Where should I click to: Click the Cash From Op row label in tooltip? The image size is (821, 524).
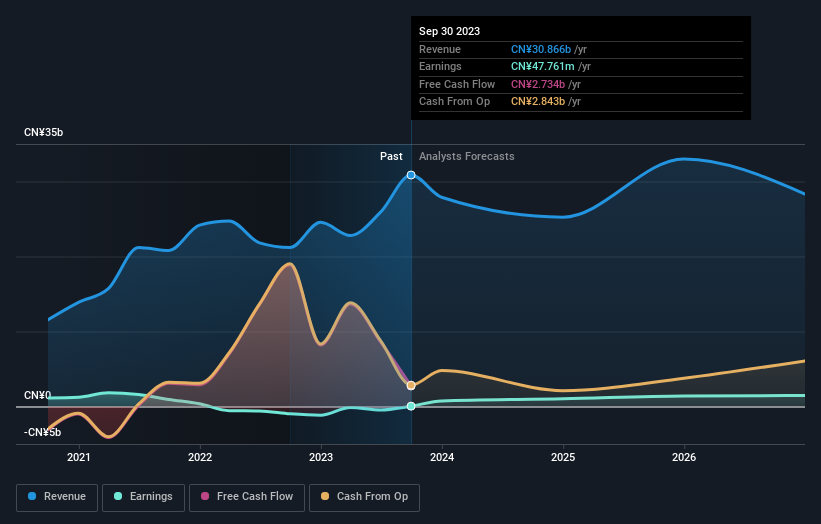tap(454, 102)
